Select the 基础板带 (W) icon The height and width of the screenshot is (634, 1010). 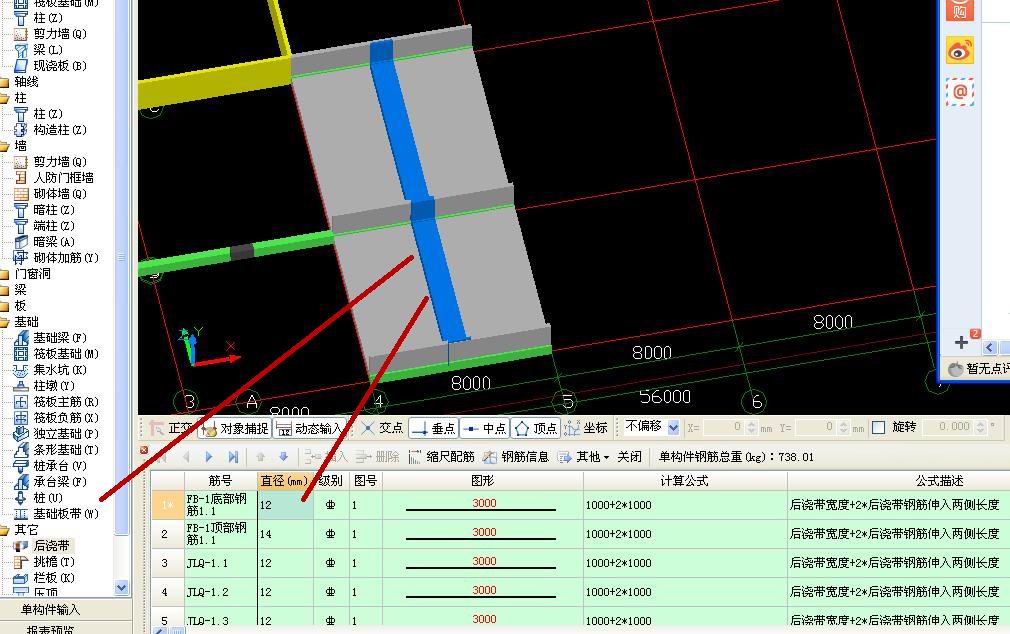[21, 514]
